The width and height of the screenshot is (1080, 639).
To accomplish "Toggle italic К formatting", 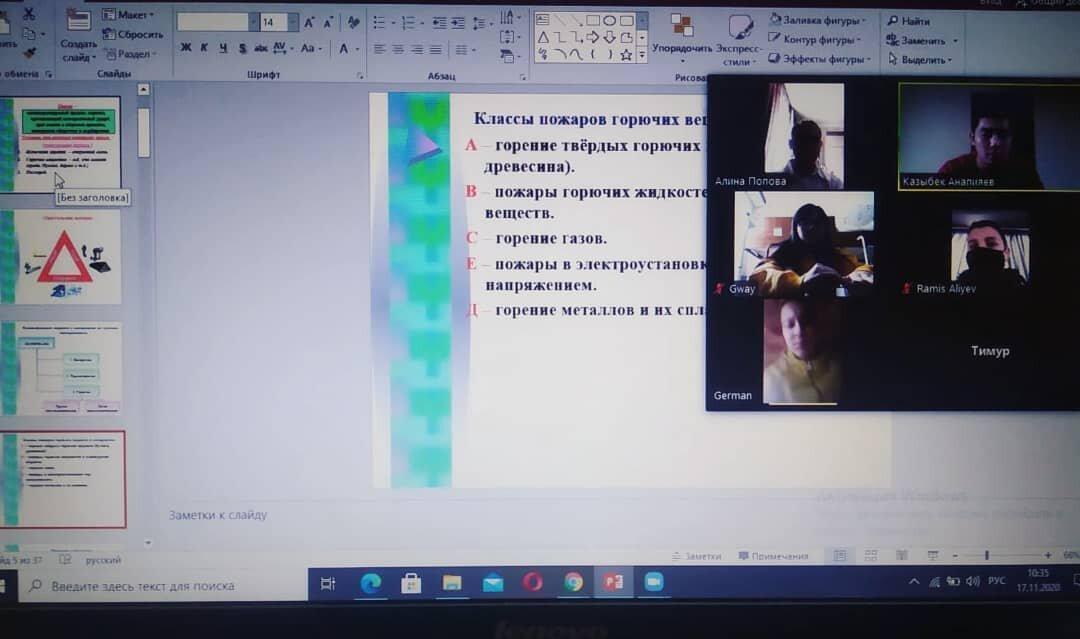I will click(x=204, y=48).
